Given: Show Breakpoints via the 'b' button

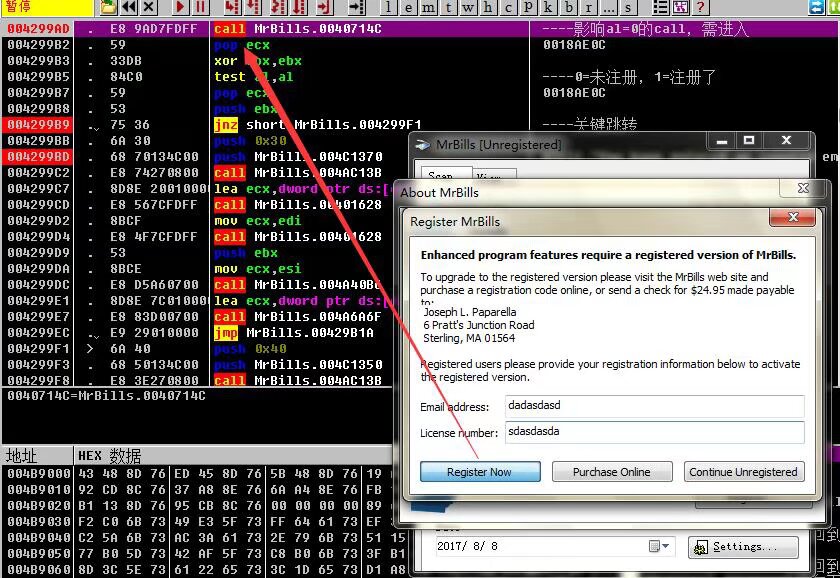Looking at the screenshot, I should pyautogui.click(x=568, y=7).
